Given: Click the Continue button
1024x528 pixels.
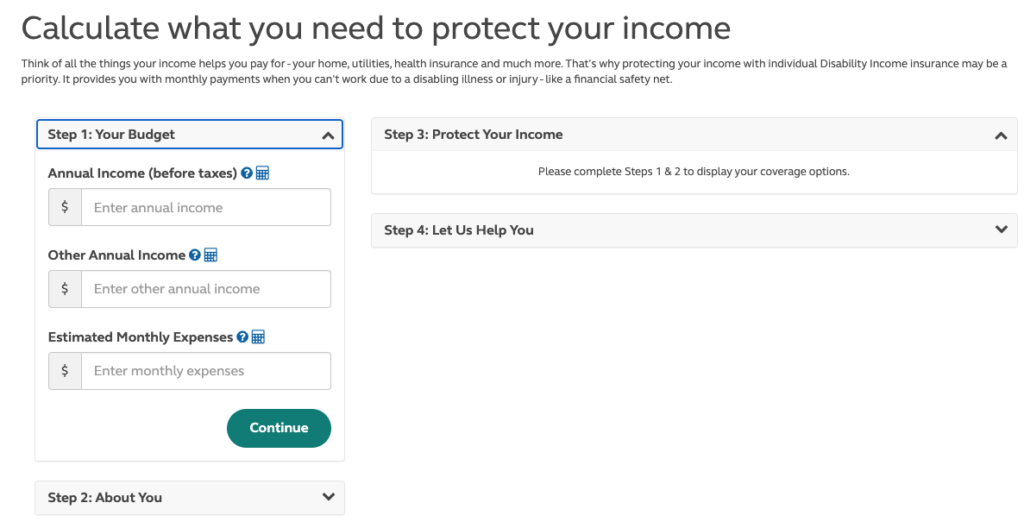Looking at the screenshot, I should [279, 428].
